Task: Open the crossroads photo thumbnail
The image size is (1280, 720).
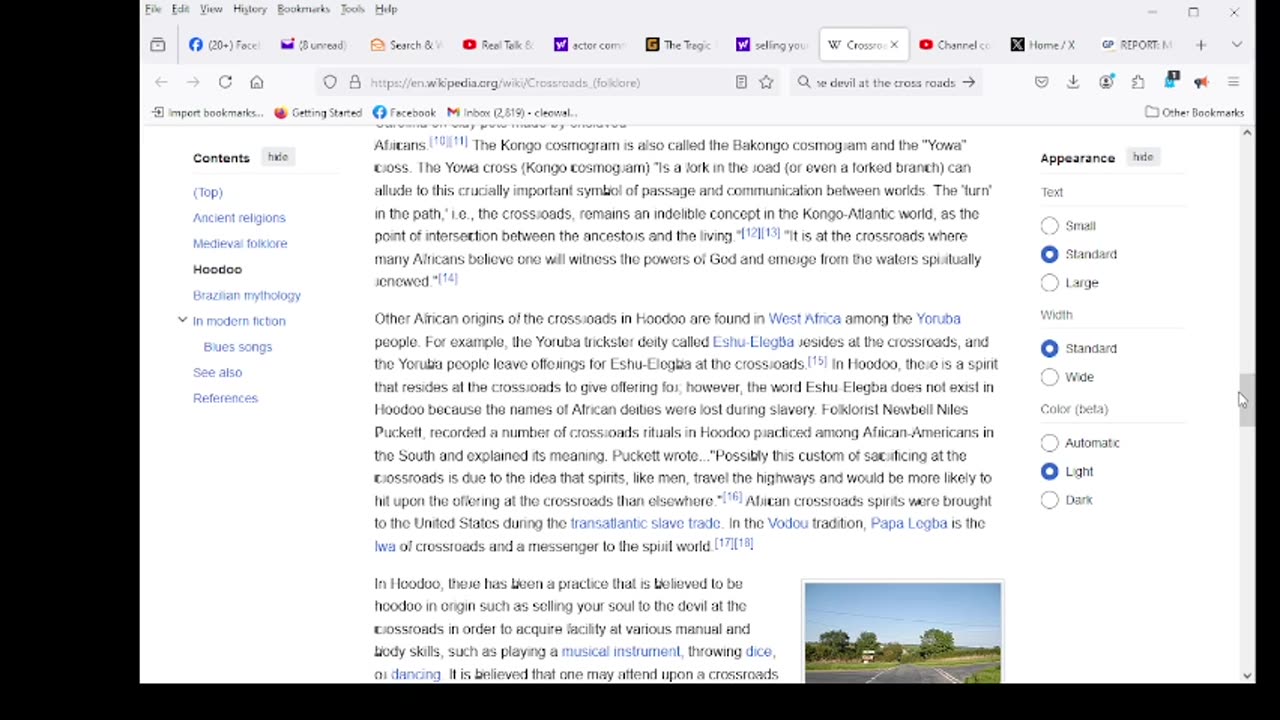Action: (903, 634)
